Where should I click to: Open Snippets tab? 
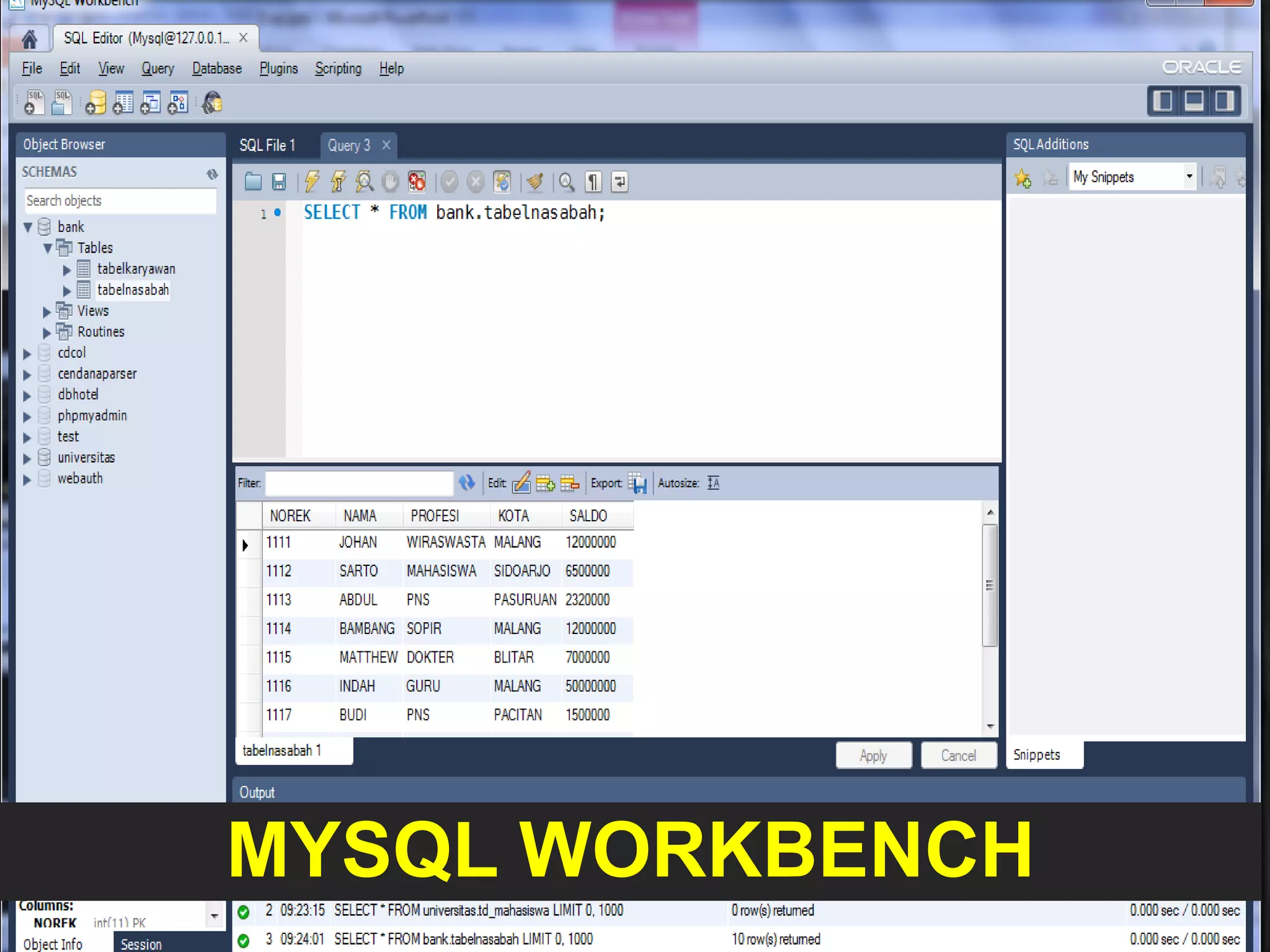click(x=1044, y=754)
